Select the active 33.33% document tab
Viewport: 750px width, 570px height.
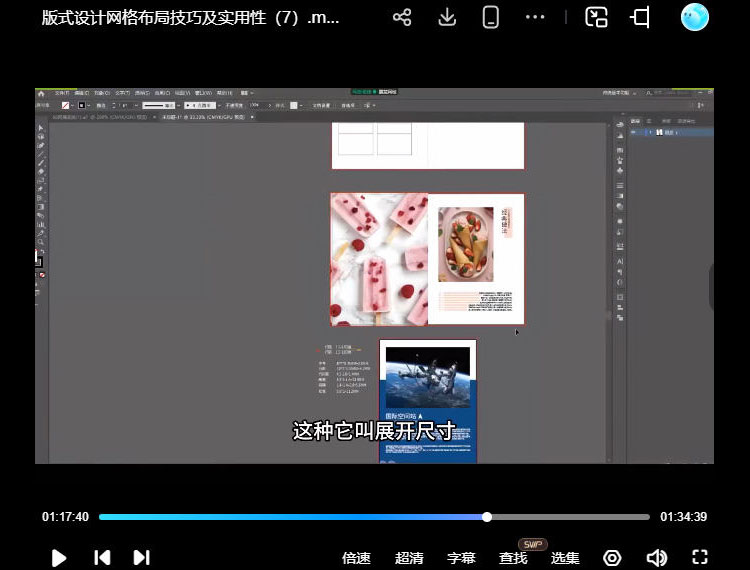pos(202,117)
